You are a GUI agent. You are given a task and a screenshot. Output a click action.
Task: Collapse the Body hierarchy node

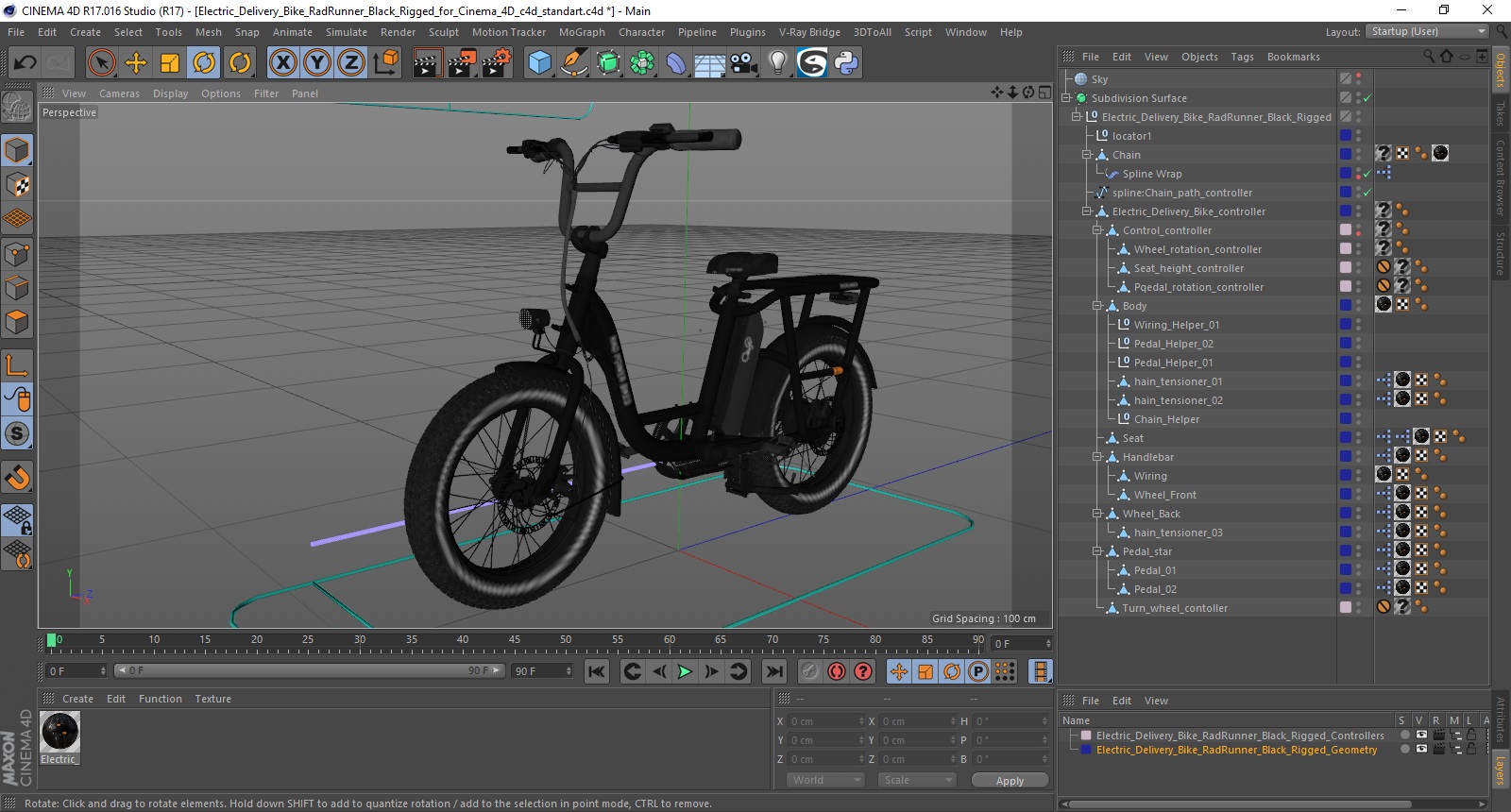pos(1097,306)
